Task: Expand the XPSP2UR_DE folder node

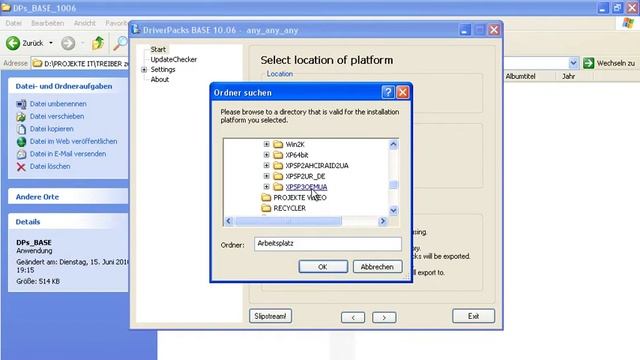Action: (x=267, y=176)
